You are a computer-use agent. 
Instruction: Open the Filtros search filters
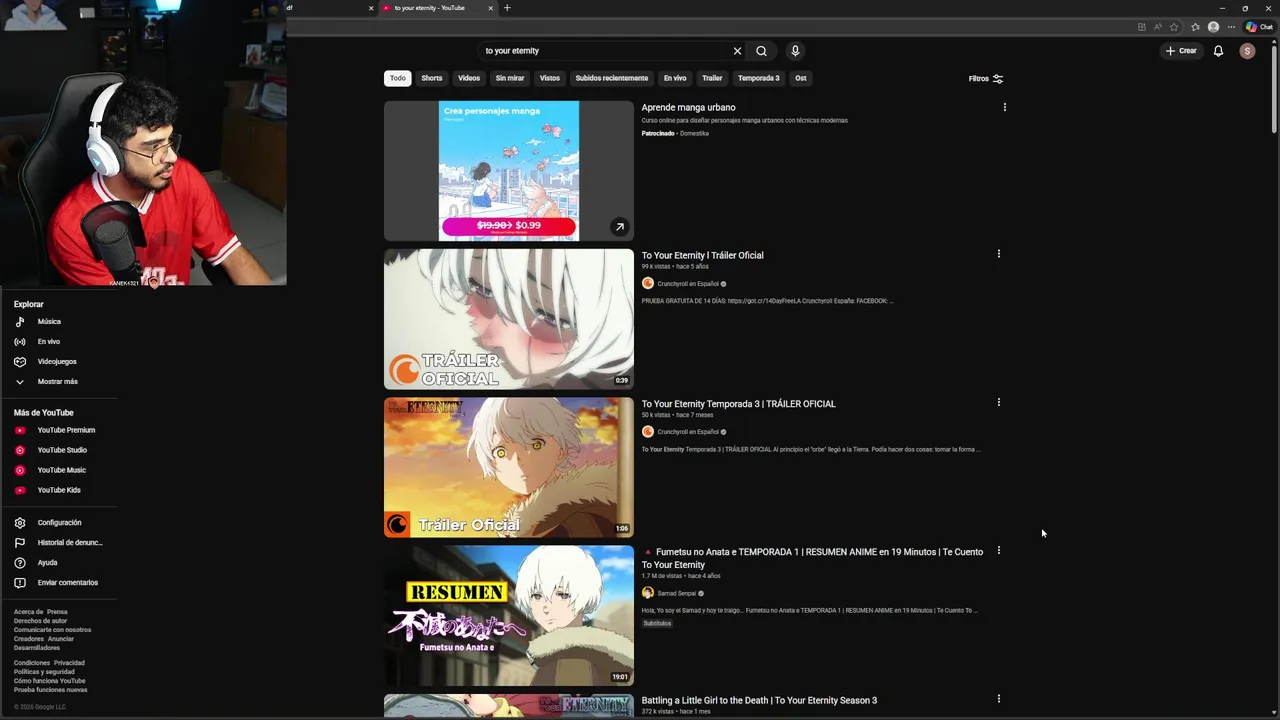(x=986, y=78)
